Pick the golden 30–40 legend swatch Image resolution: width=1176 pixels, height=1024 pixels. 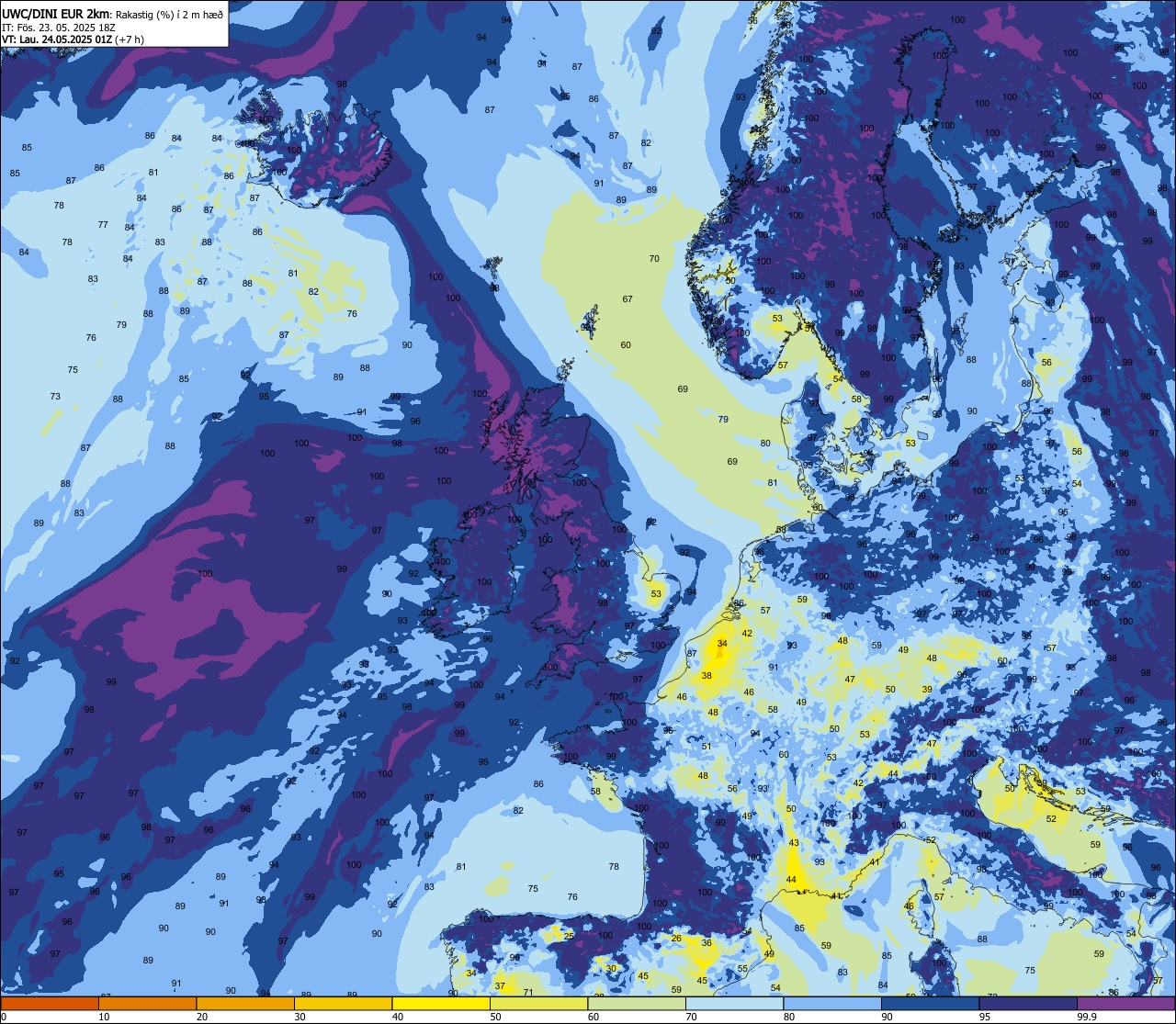coord(343,1003)
